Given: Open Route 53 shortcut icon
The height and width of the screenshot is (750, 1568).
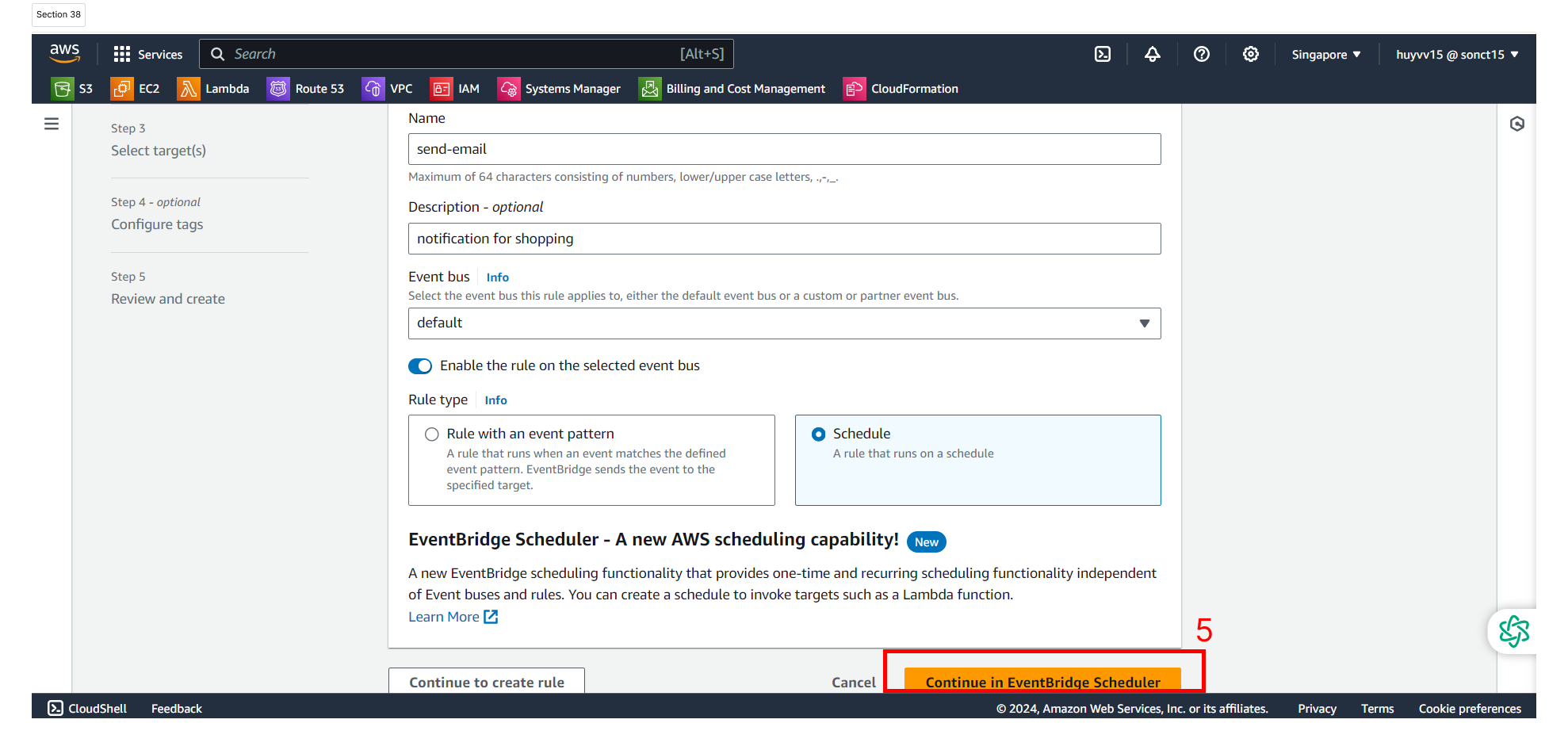Looking at the screenshot, I should [x=278, y=89].
